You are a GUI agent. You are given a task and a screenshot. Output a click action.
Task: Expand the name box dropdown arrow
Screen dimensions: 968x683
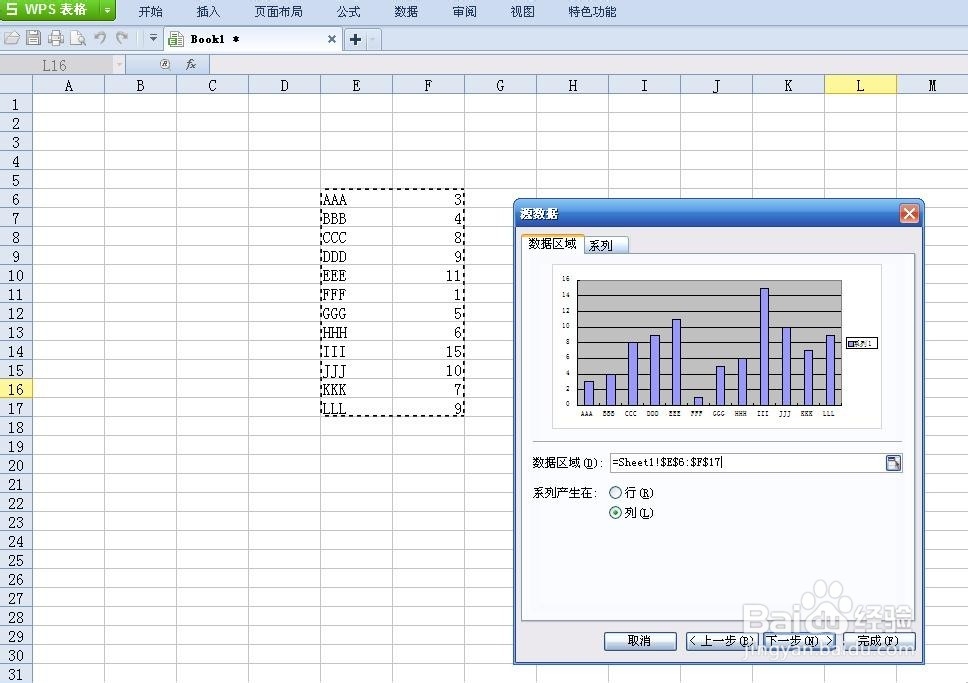[119, 65]
